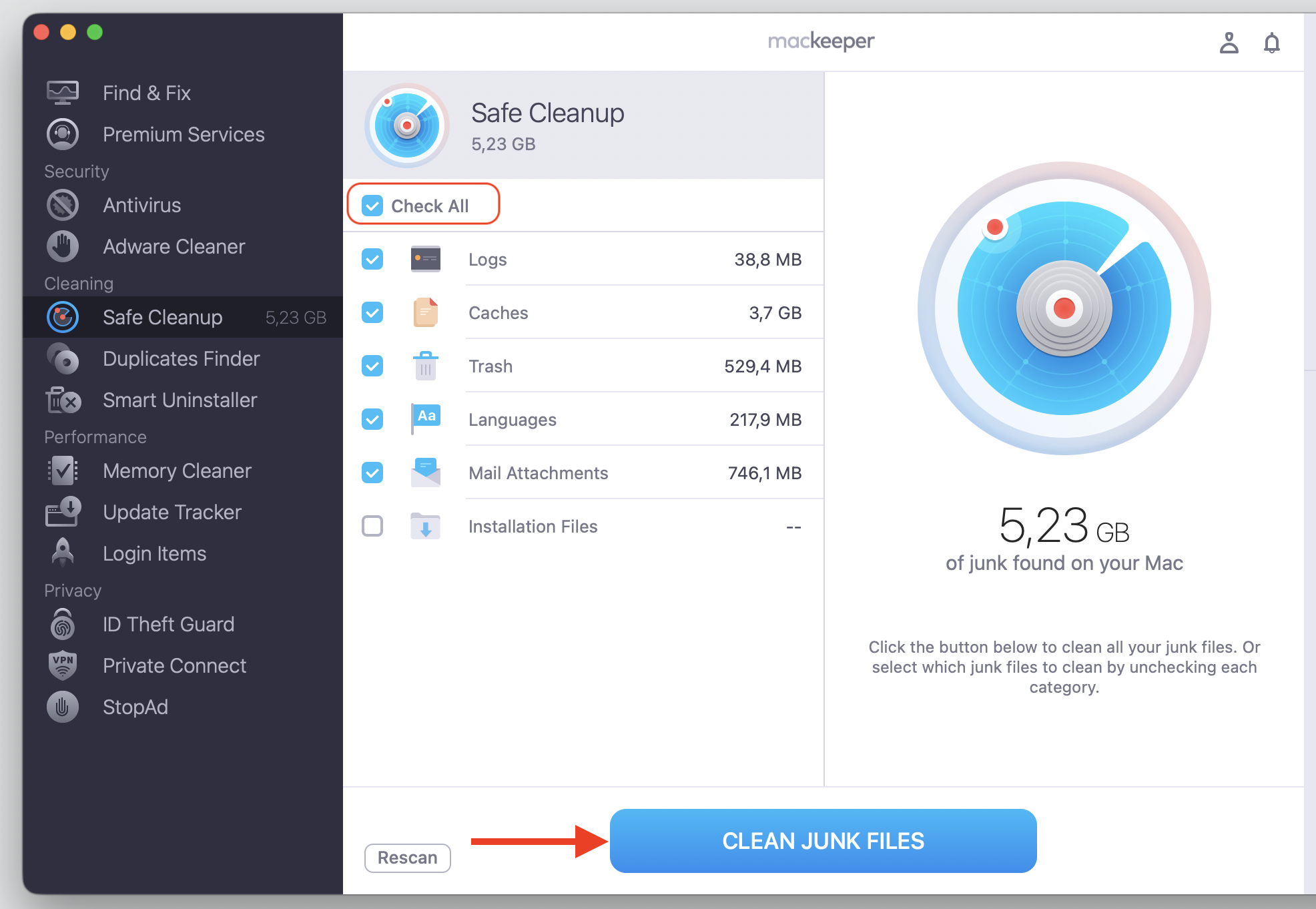Minimize the MacKeeper window

tap(68, 31)
